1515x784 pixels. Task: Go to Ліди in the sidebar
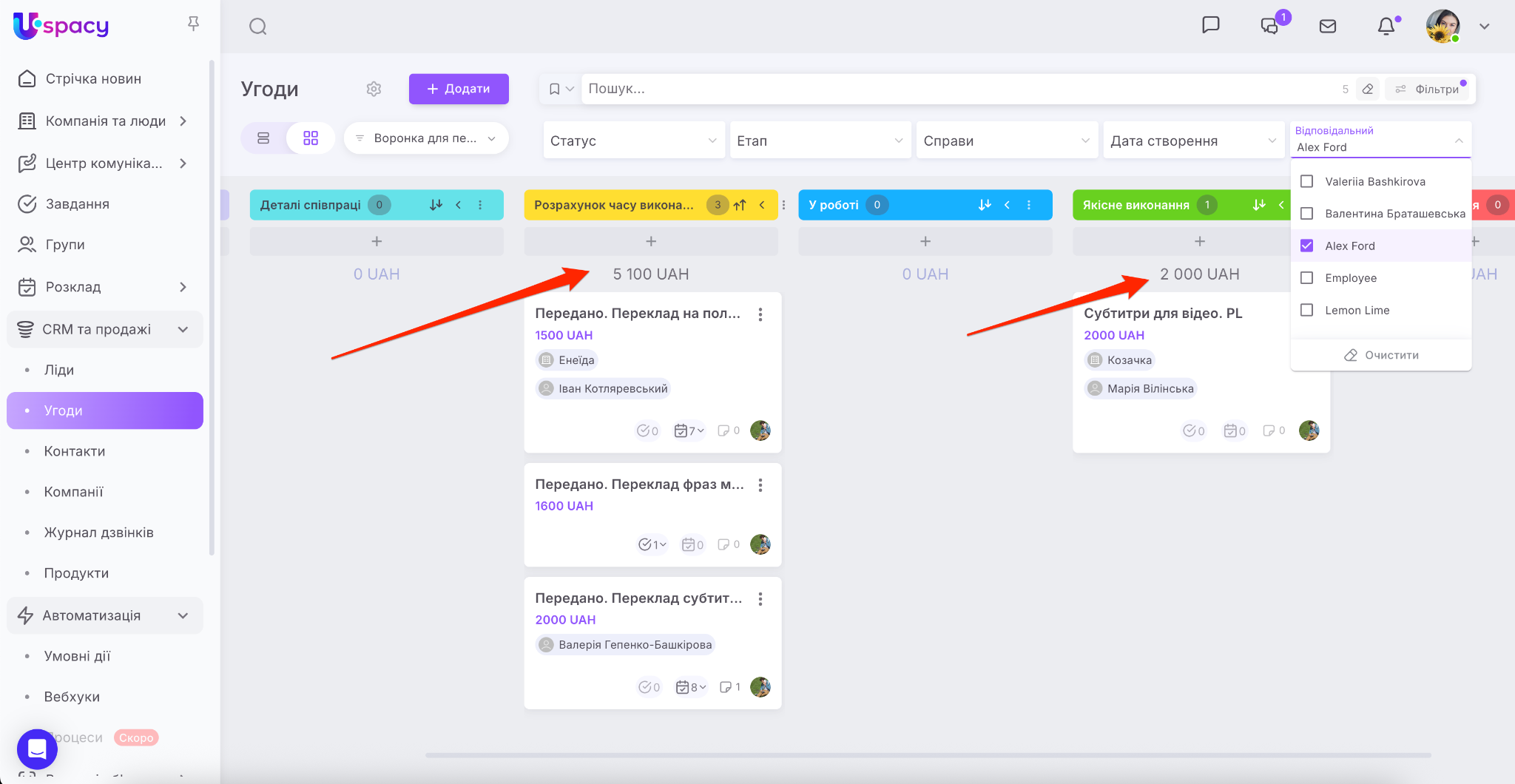pyautogui.click(x=59, y=370)
